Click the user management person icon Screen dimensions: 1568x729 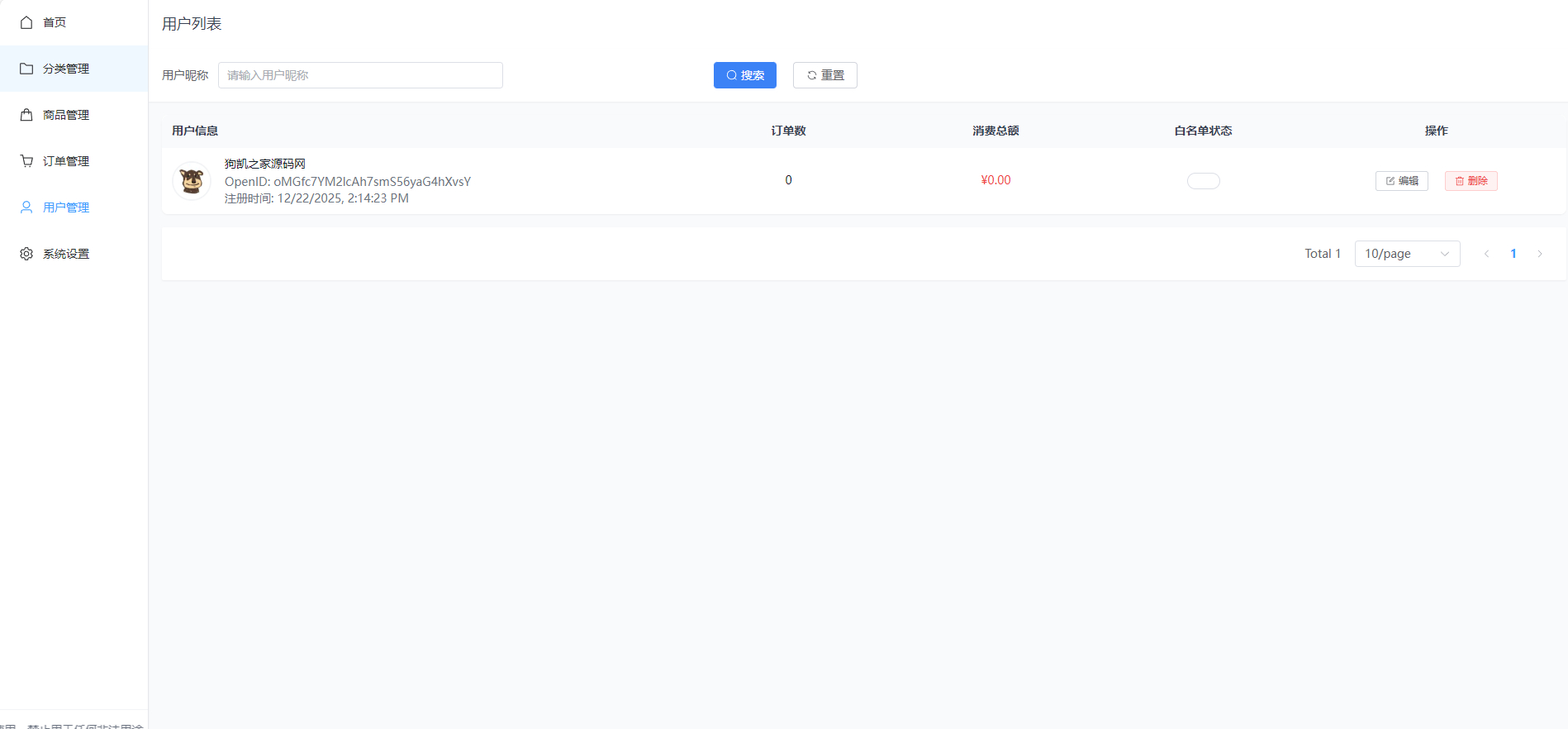pos(26,207)
